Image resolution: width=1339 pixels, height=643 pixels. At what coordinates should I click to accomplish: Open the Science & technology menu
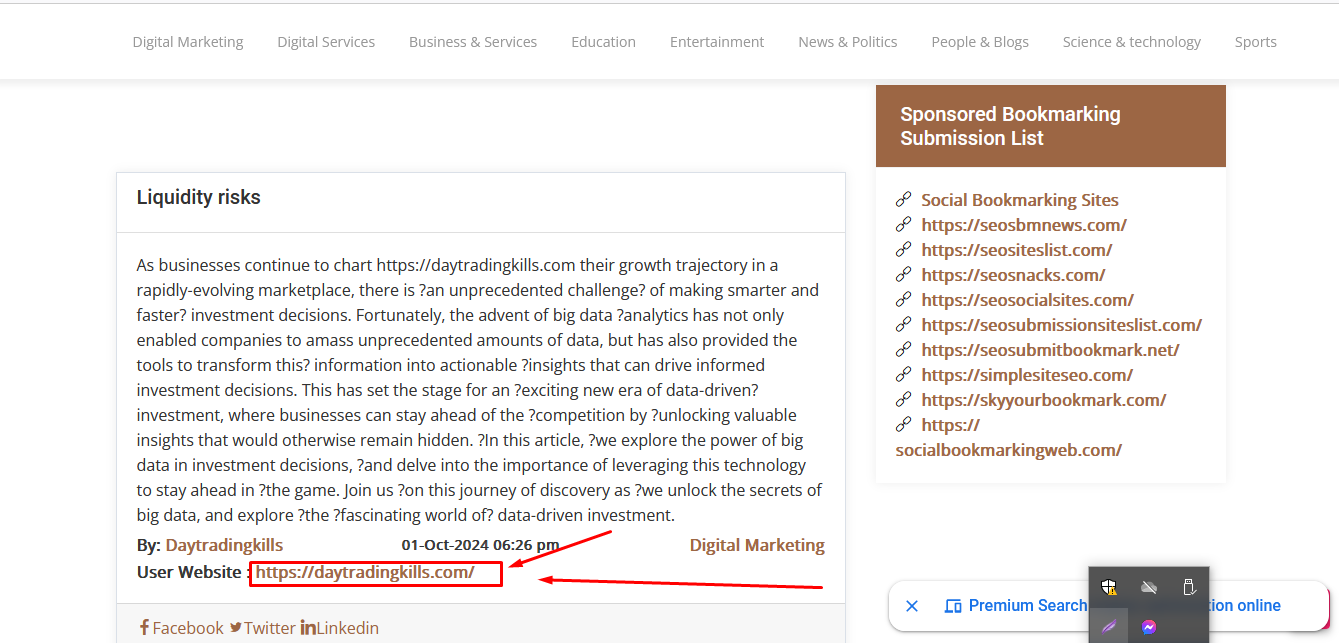tap(1132, 42)
